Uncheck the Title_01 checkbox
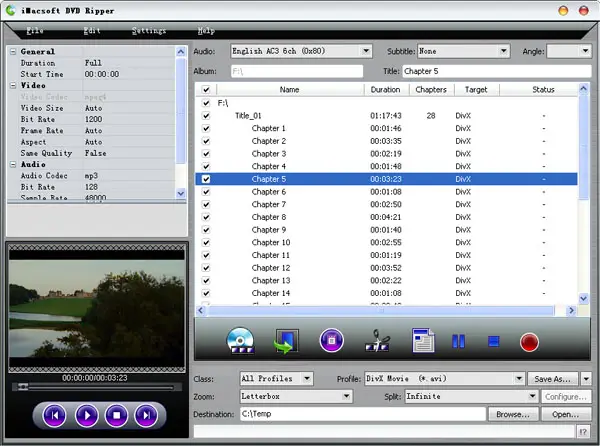 pyautogui.click(x=206, y=116)
